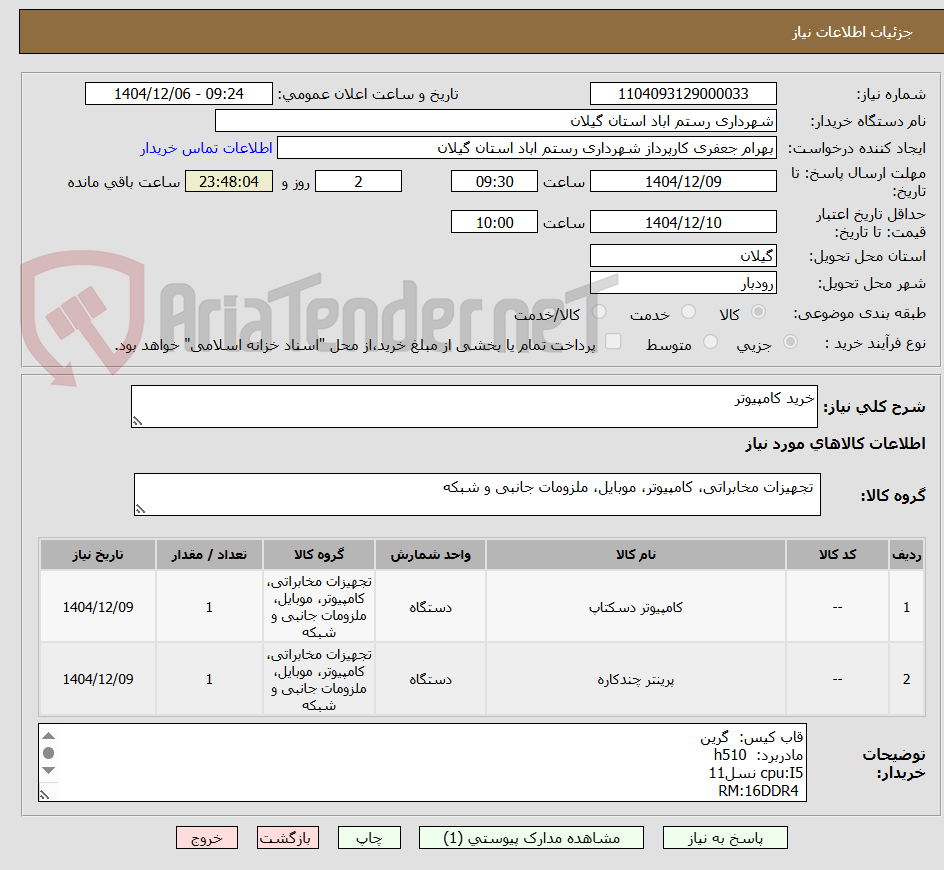The width and height of the screenshot is (944, 870).
Task: Open اطلاعات تماس خریدار contact link
Action: pyautogui.click(x=206, y=148)
